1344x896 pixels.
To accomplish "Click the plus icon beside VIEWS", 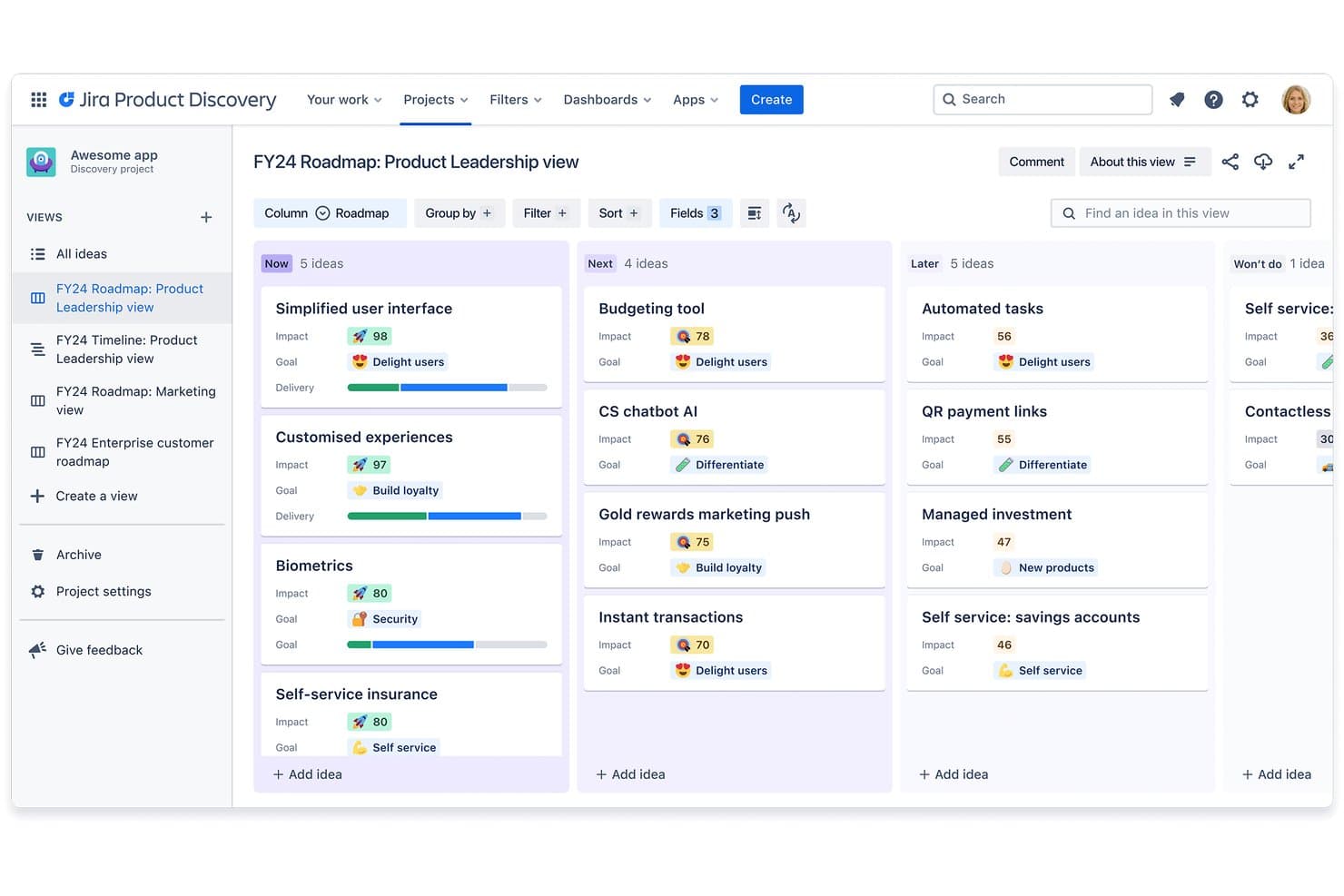I will [x=206, y=217].
